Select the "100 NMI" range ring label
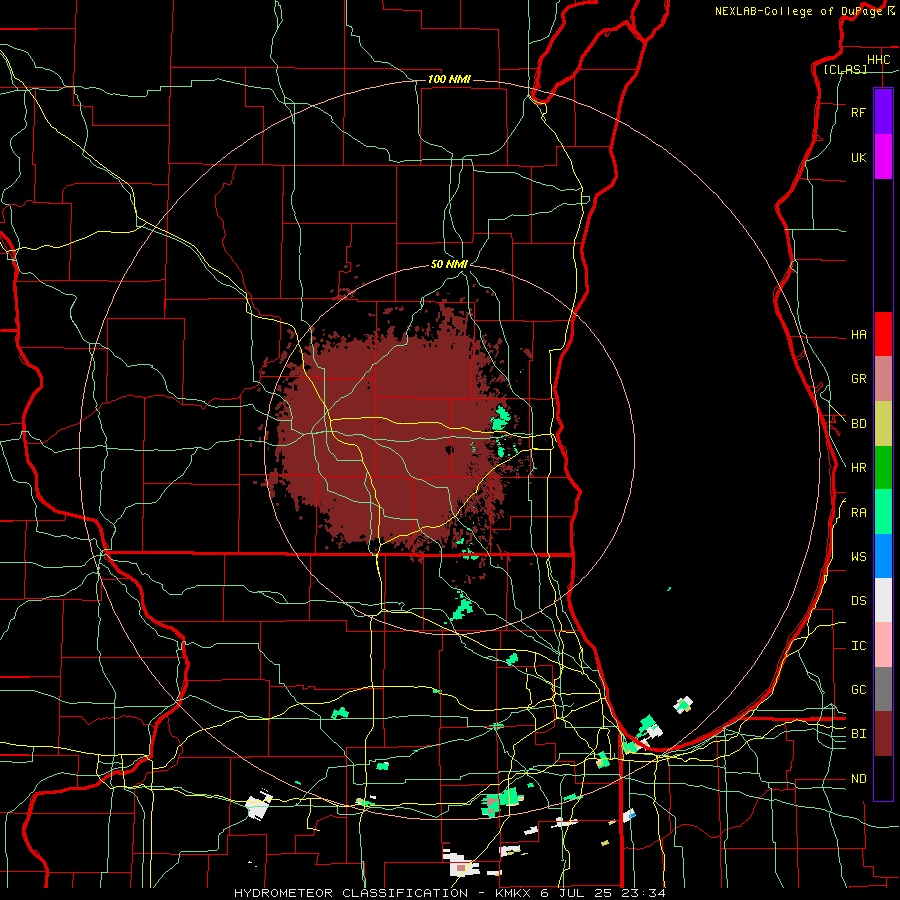This screenshot has width=900, height=900. (449, 79)
